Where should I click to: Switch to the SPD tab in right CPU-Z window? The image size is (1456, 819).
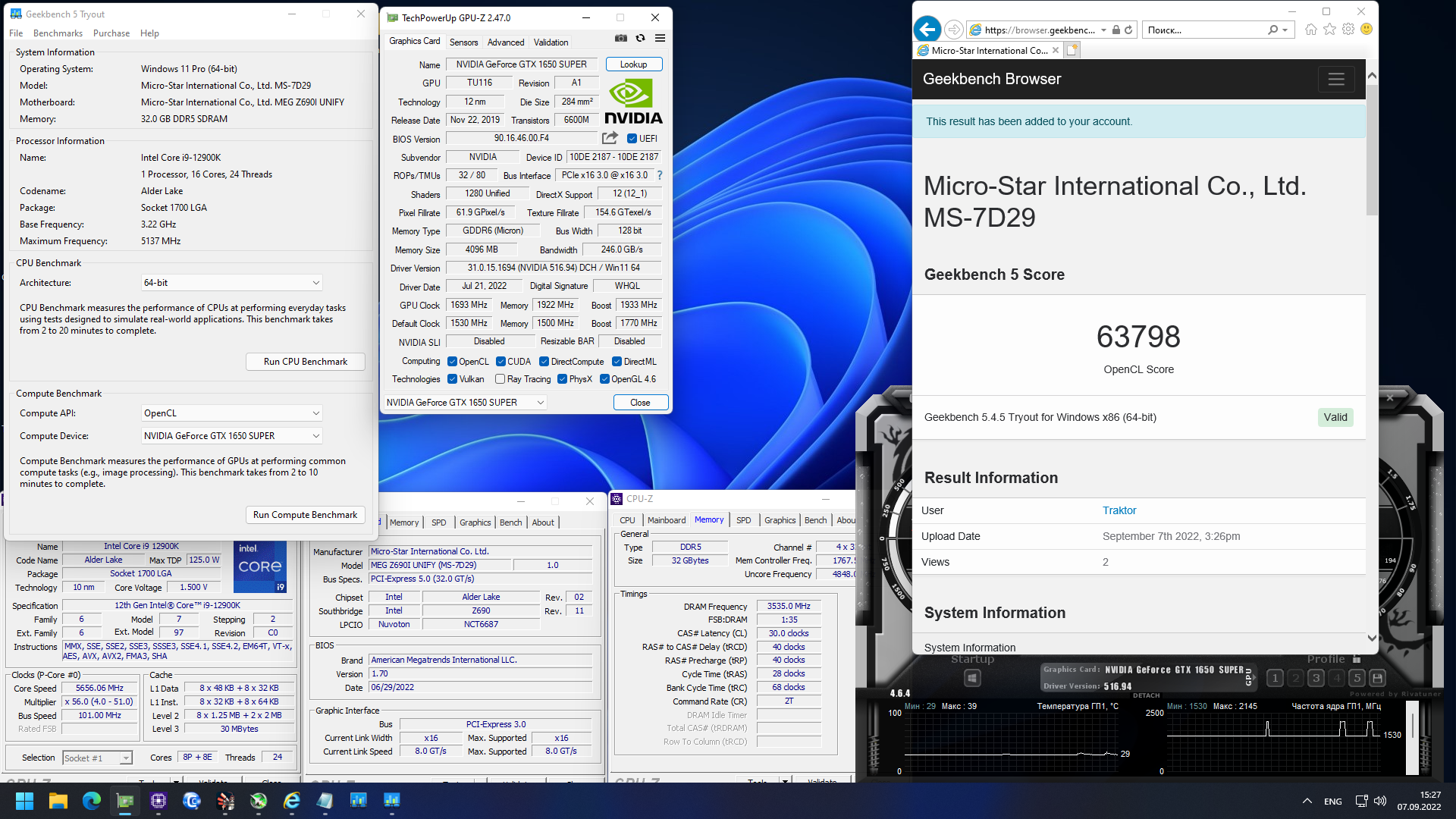(743, 520)
